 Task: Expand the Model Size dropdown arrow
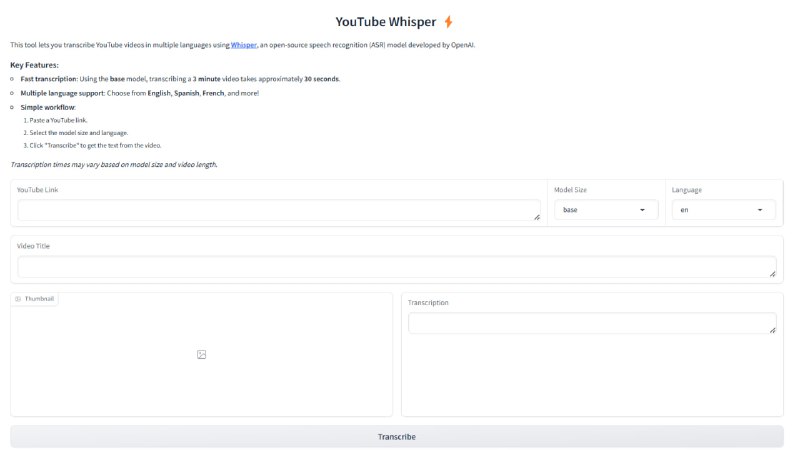coord(642,210)
